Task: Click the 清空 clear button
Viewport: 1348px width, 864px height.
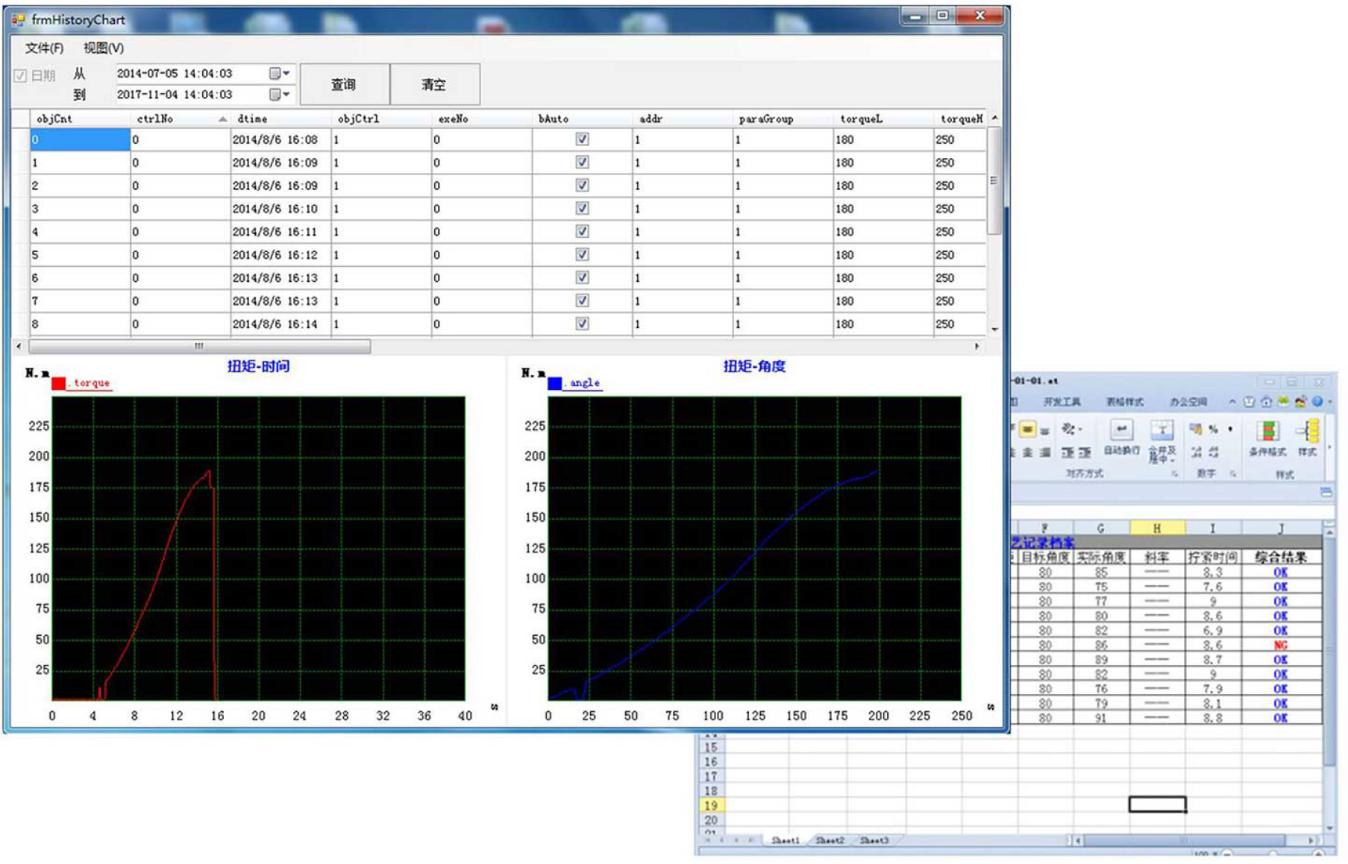Action: (434, 85)
